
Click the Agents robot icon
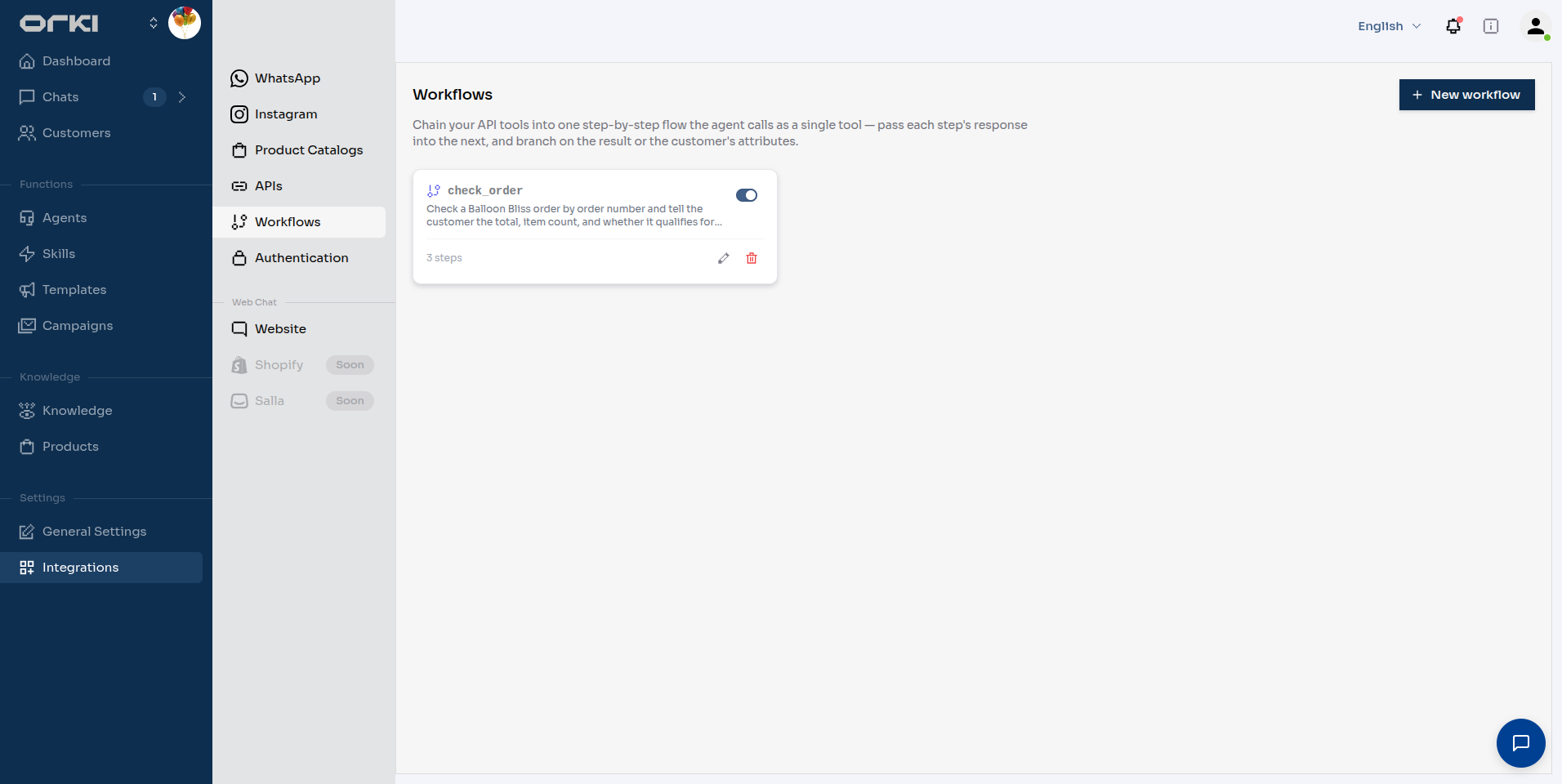27,218
